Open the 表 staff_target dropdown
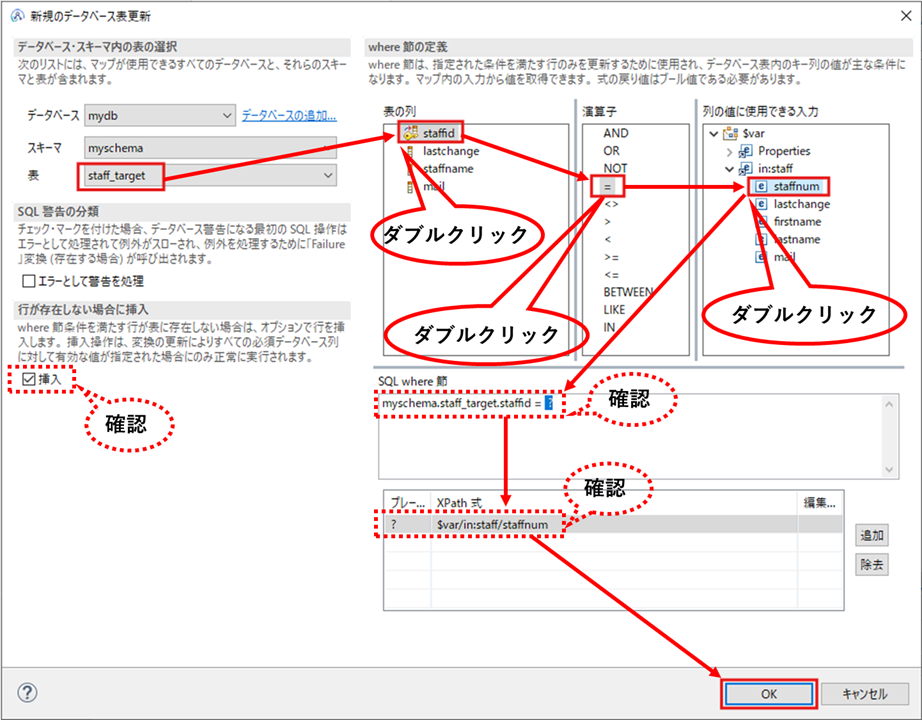The image size is (922, 720). point(211,175)
